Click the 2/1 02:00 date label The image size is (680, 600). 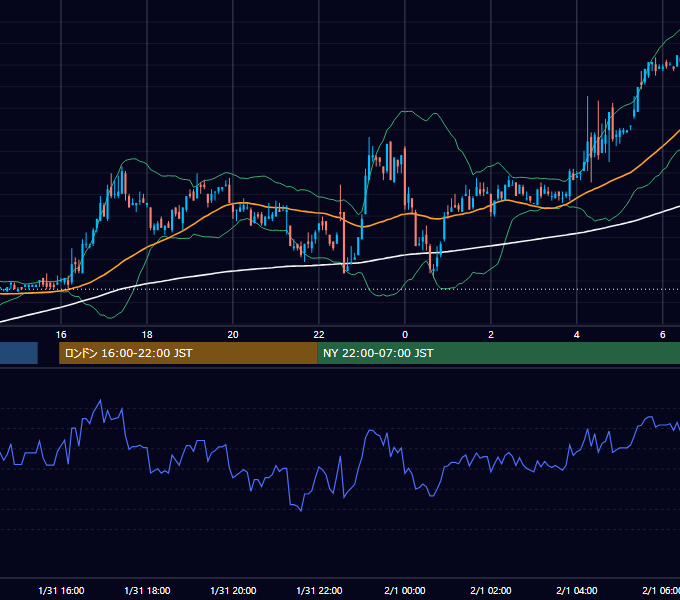pyautogui.click(x=490, y=590)
